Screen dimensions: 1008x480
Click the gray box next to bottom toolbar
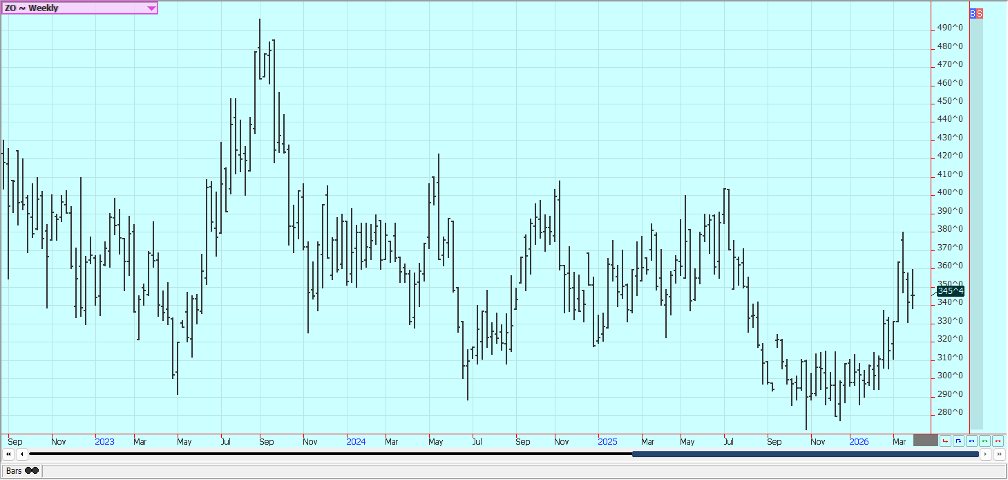[925, 440]
